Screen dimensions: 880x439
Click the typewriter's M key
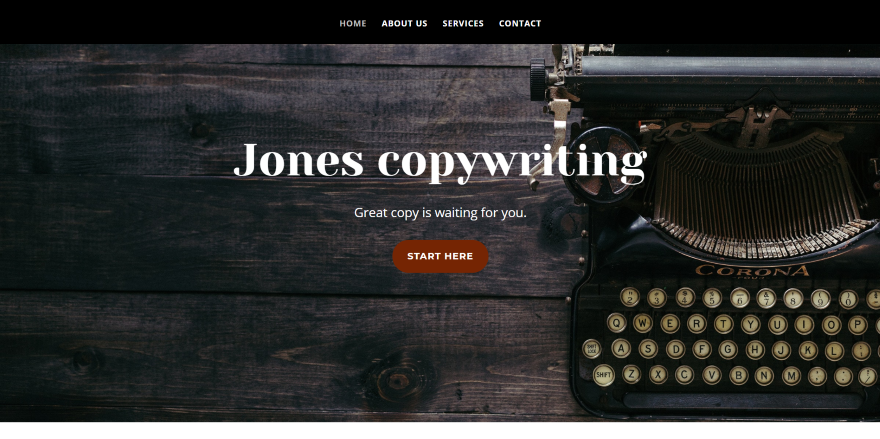(791, 376)
